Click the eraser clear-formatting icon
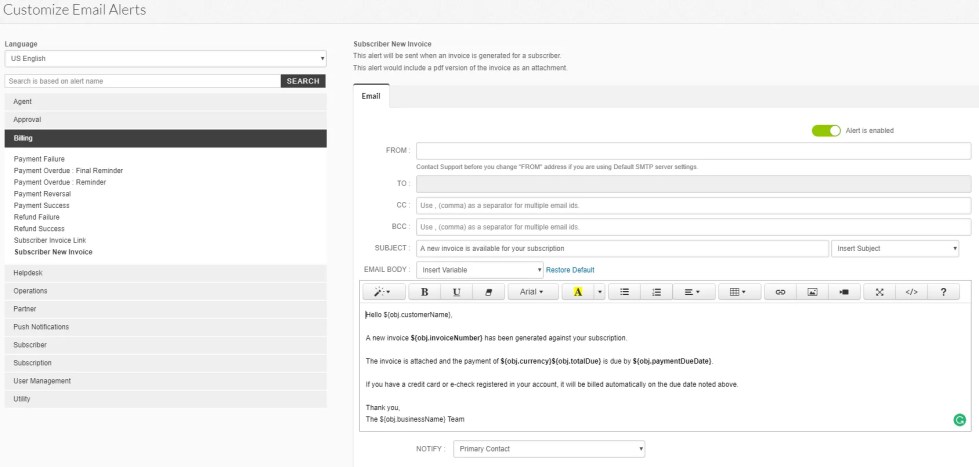This screenshot has height=467, width=979. click(x=488, y=292)
